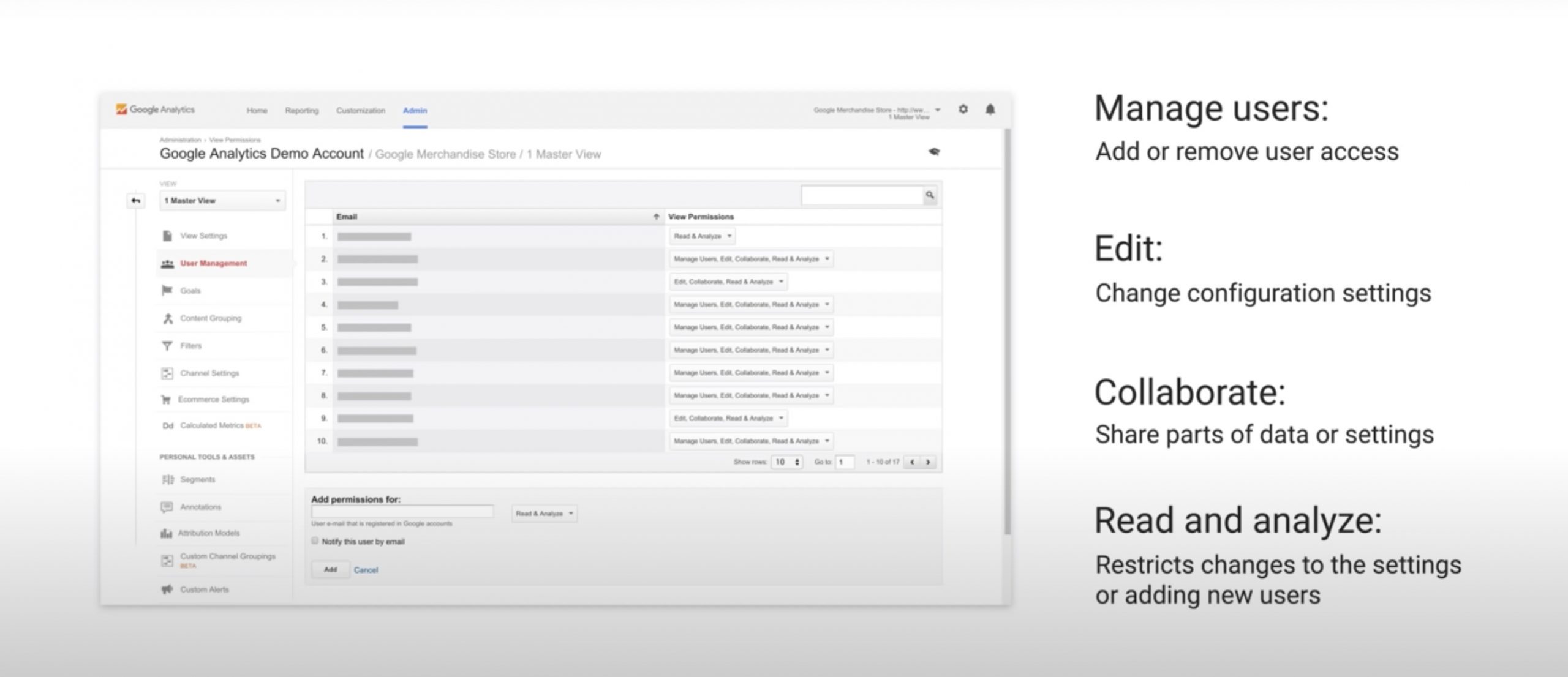Image resolution: width=1568 pixels, height=677 pixels.
Task: Click the Ecommerce Settings cart icon
Action: click(x=165, y=400)
